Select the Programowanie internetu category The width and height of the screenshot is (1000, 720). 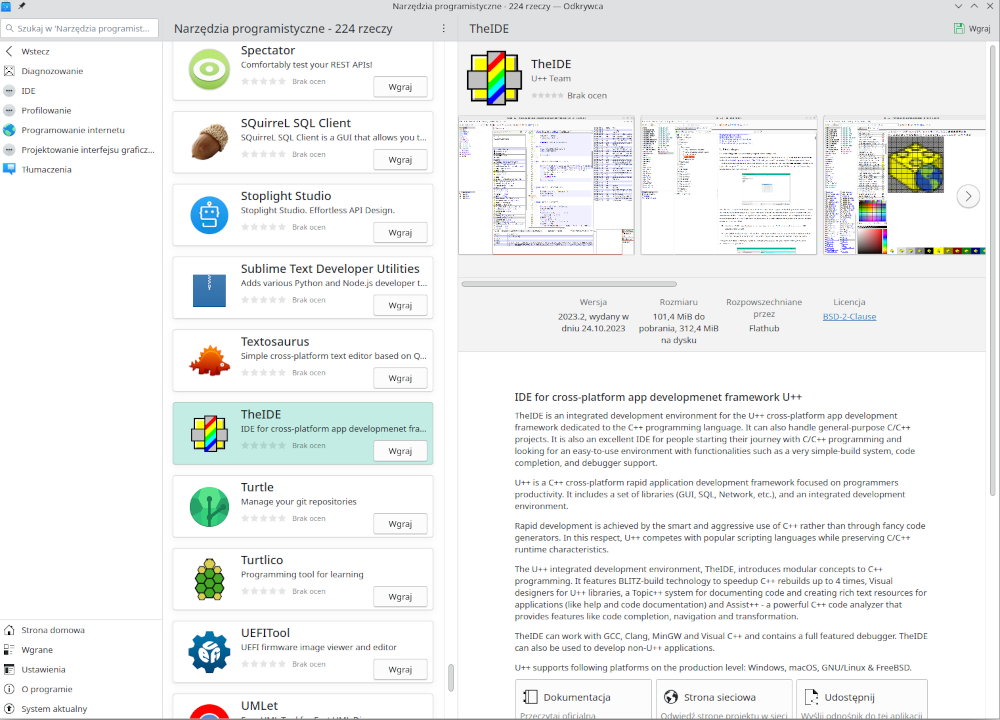pos(72,130)
